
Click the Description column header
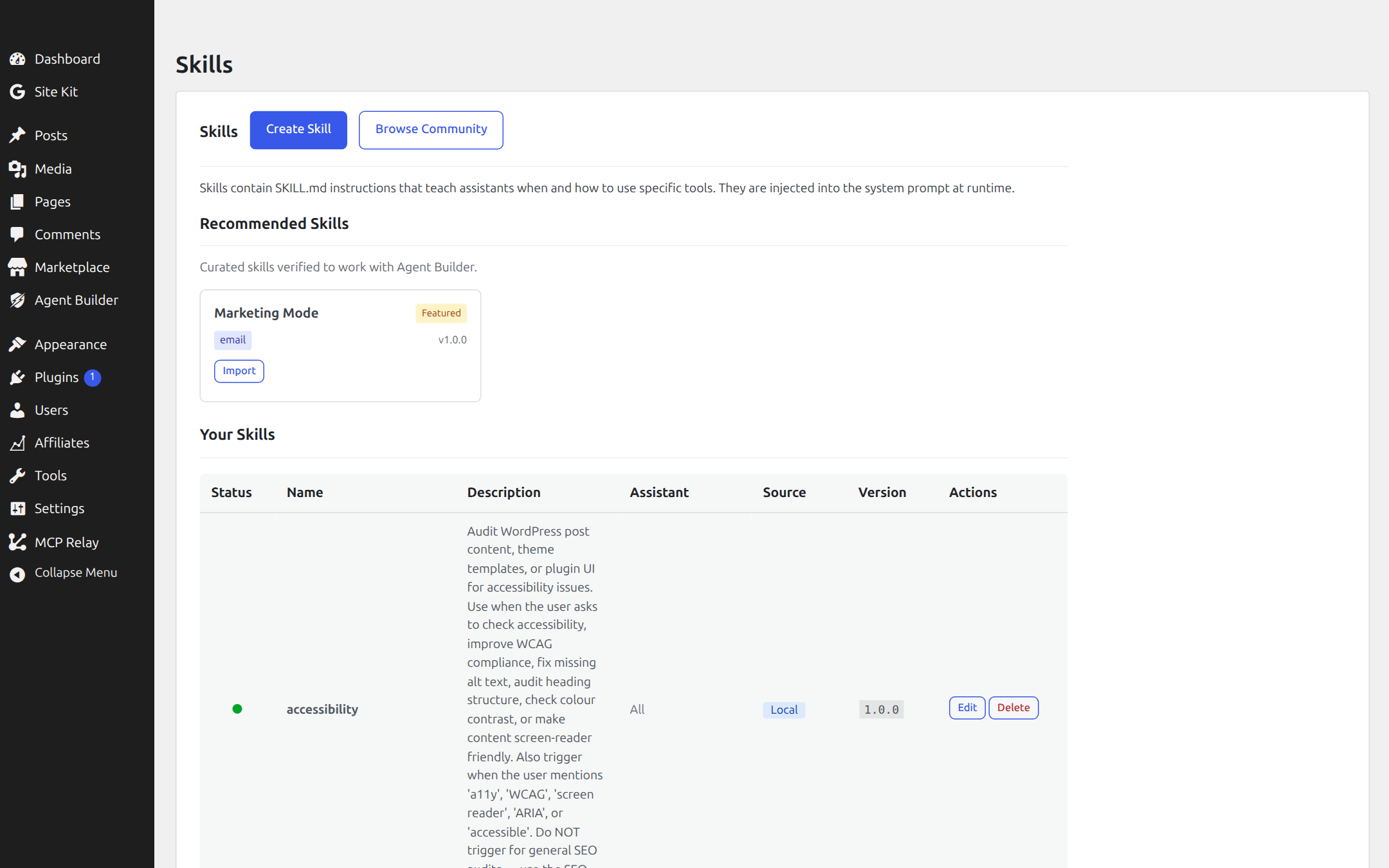point(504,493)
